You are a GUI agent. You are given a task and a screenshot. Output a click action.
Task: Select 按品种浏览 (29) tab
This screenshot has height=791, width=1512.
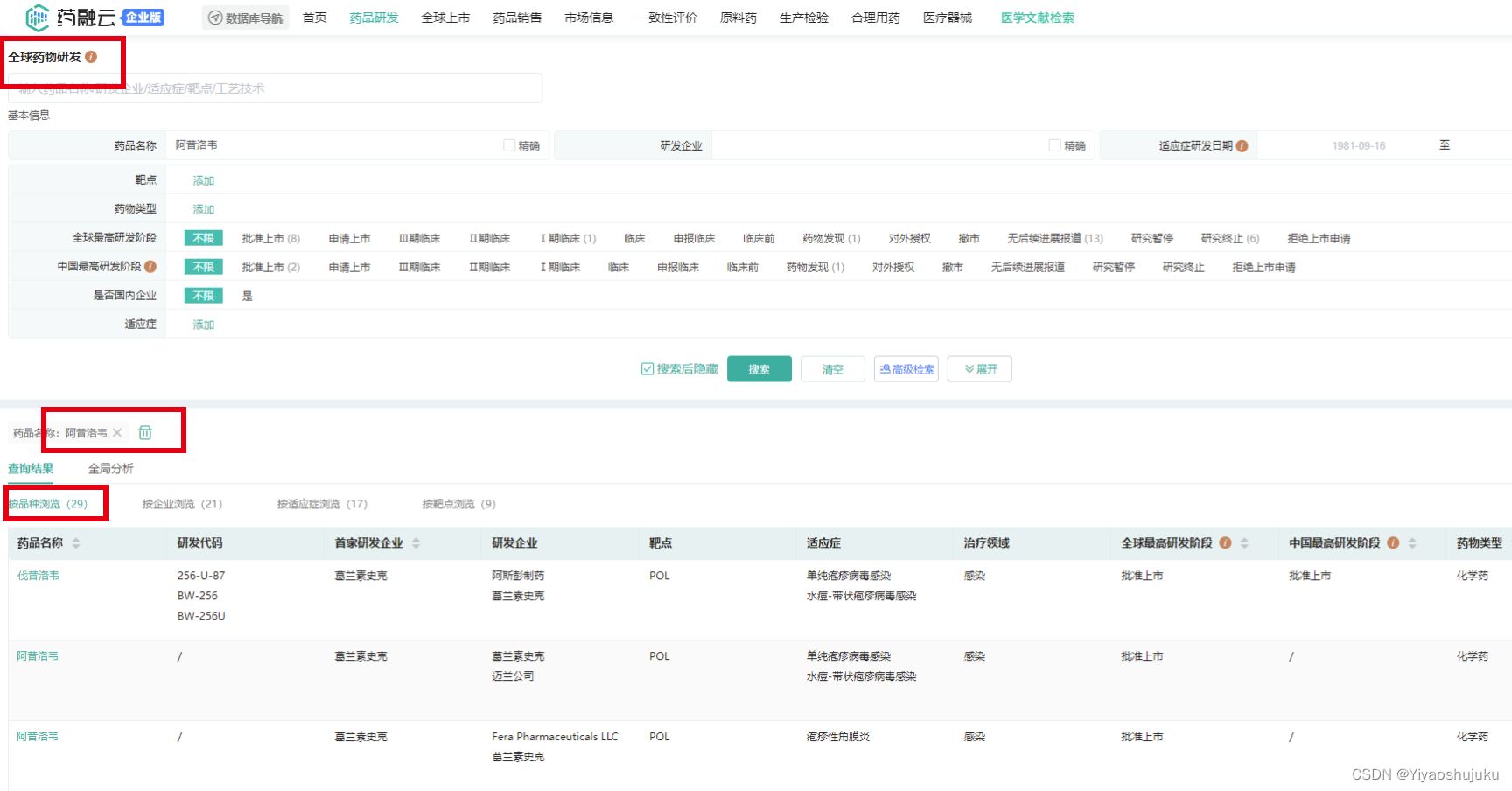coord(48,504)
